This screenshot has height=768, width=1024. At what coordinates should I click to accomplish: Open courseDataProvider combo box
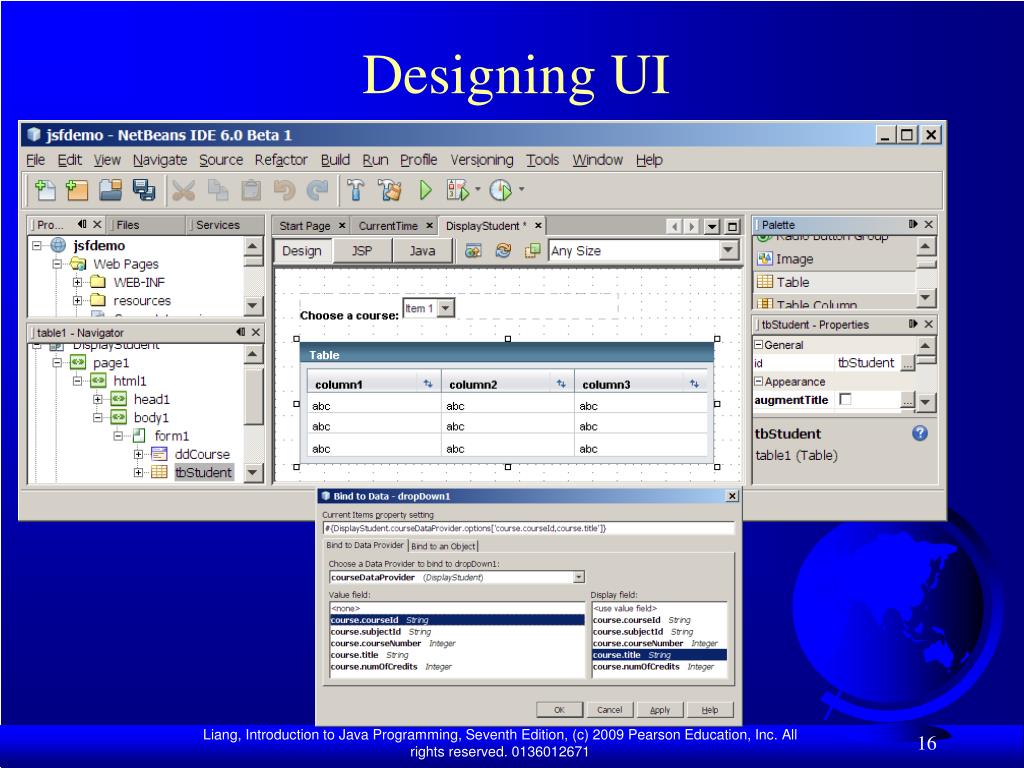click(x=579, y=577)
